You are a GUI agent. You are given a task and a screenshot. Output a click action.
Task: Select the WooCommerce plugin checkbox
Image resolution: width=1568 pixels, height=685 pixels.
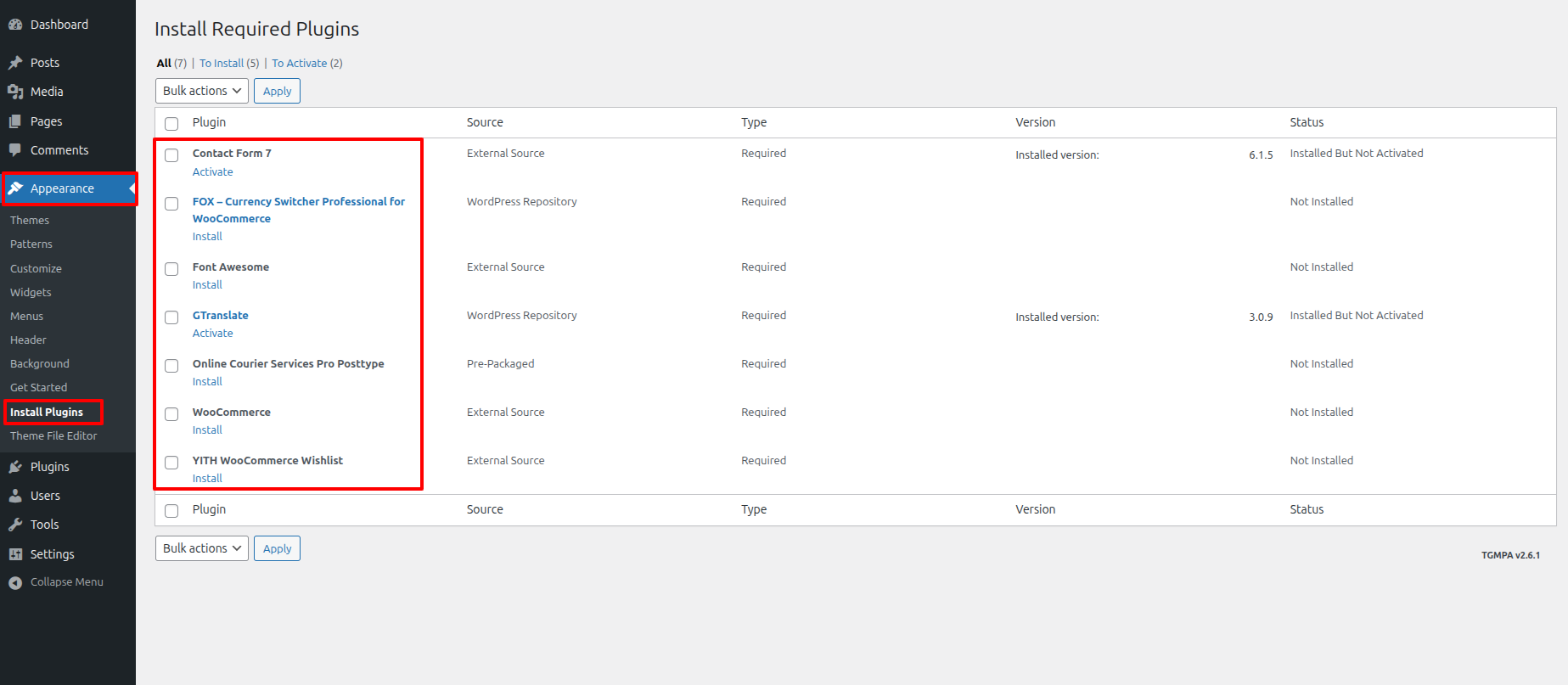tap(171, 414)
